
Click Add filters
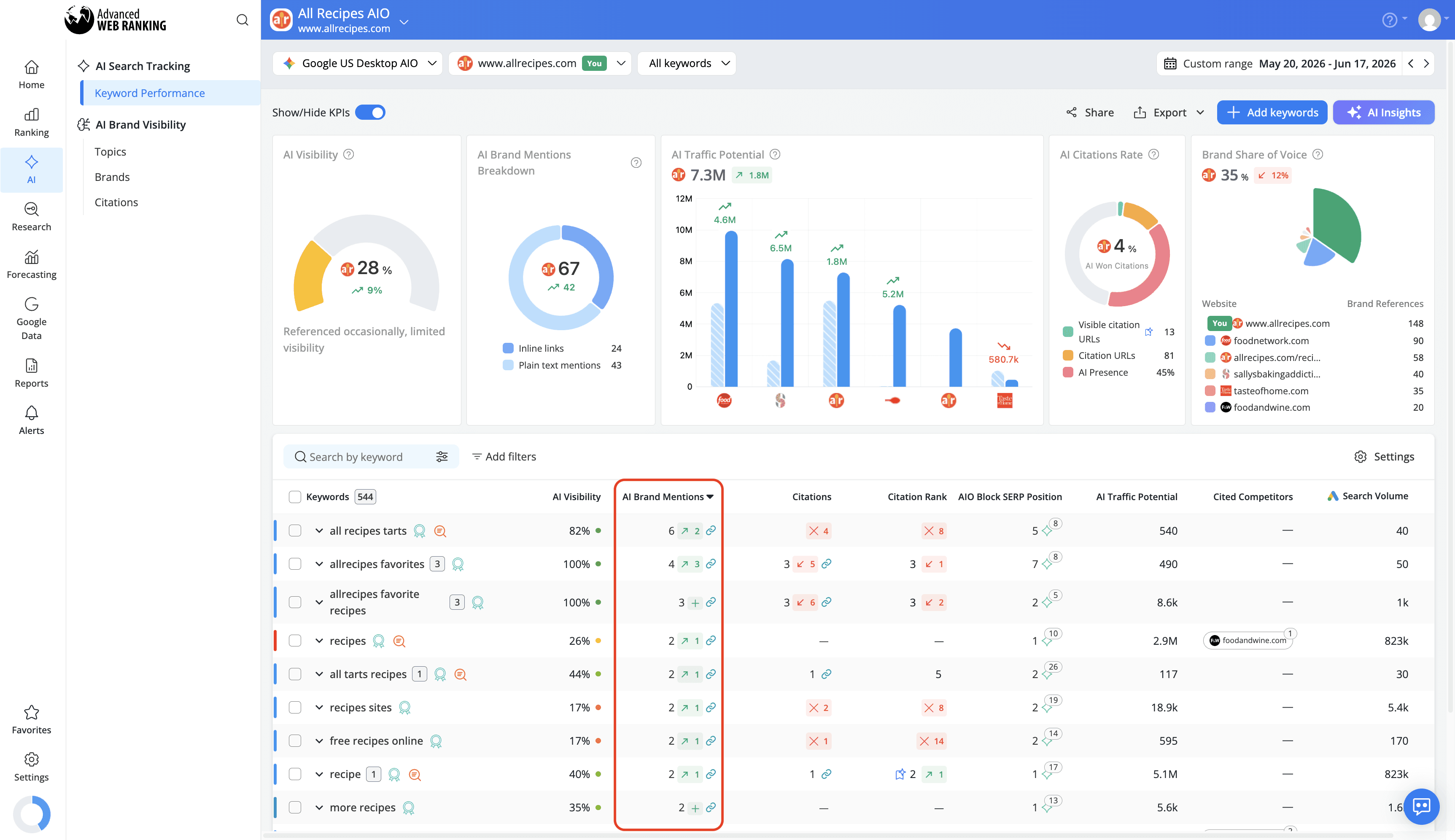coord(504,456)
